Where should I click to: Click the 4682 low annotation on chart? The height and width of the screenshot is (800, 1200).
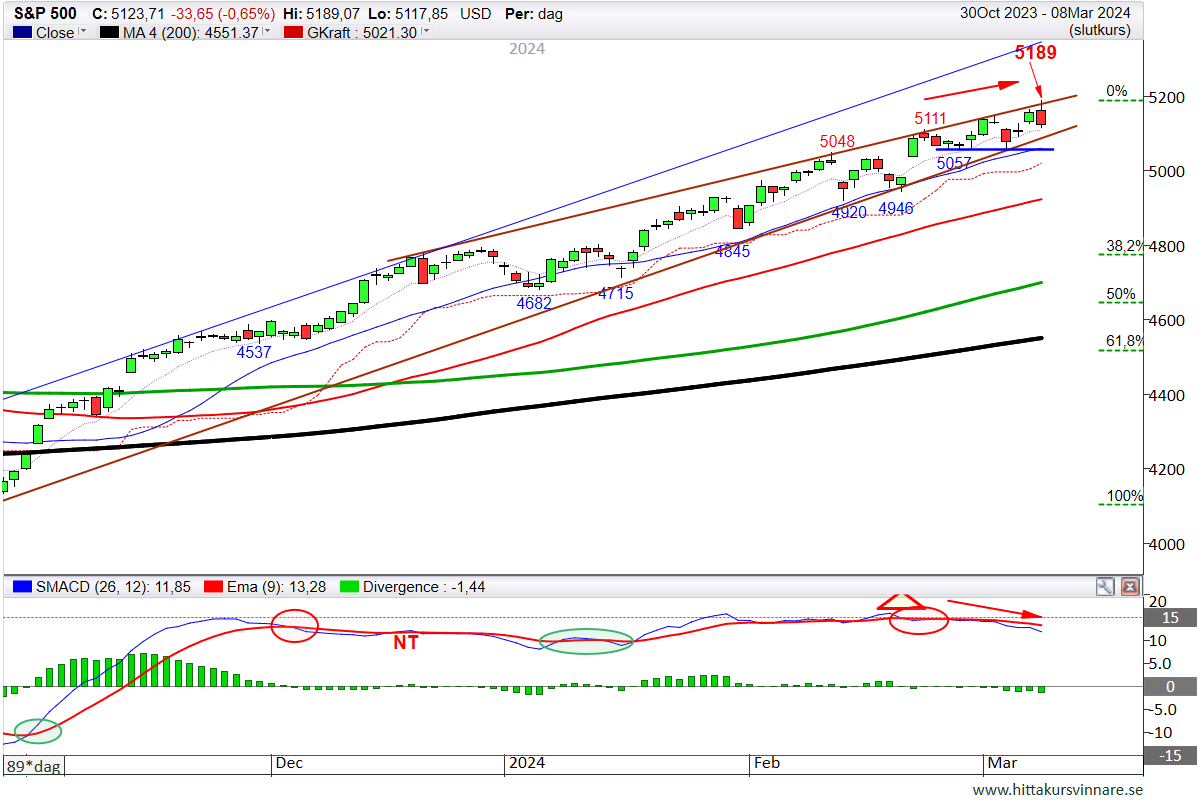coord(534,302)
